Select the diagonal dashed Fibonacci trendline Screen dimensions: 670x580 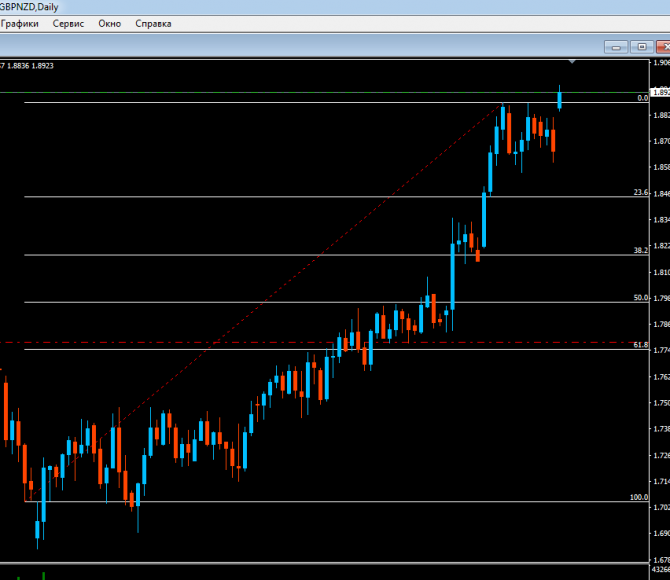pyautogui.click(x=265, y=300)
